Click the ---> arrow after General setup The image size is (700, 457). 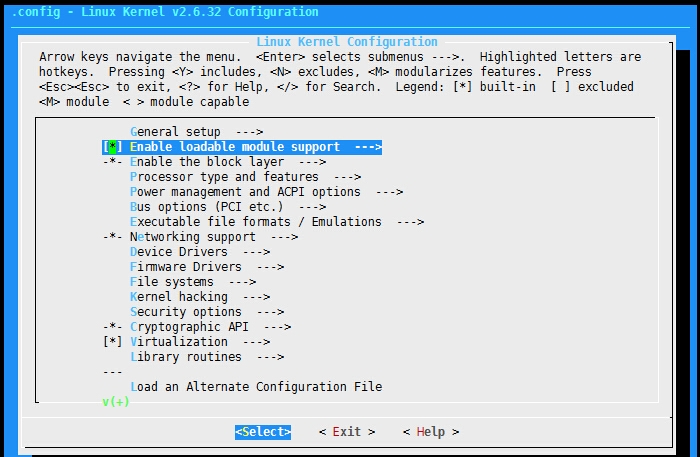250,133
